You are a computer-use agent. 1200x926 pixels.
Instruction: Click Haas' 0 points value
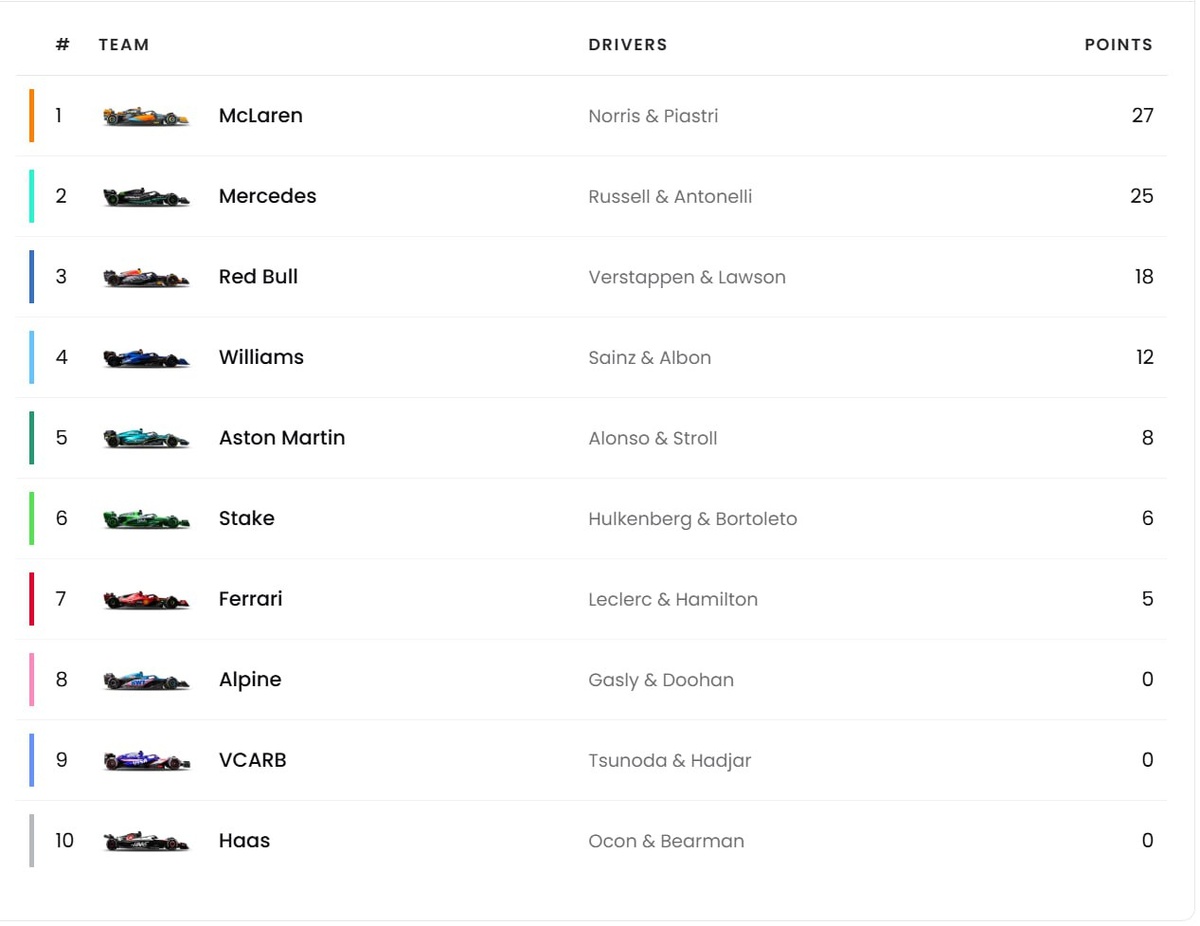point(1148,840)
